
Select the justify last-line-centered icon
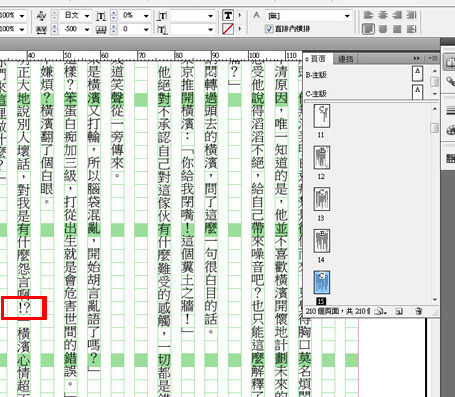tap(383, 29)
